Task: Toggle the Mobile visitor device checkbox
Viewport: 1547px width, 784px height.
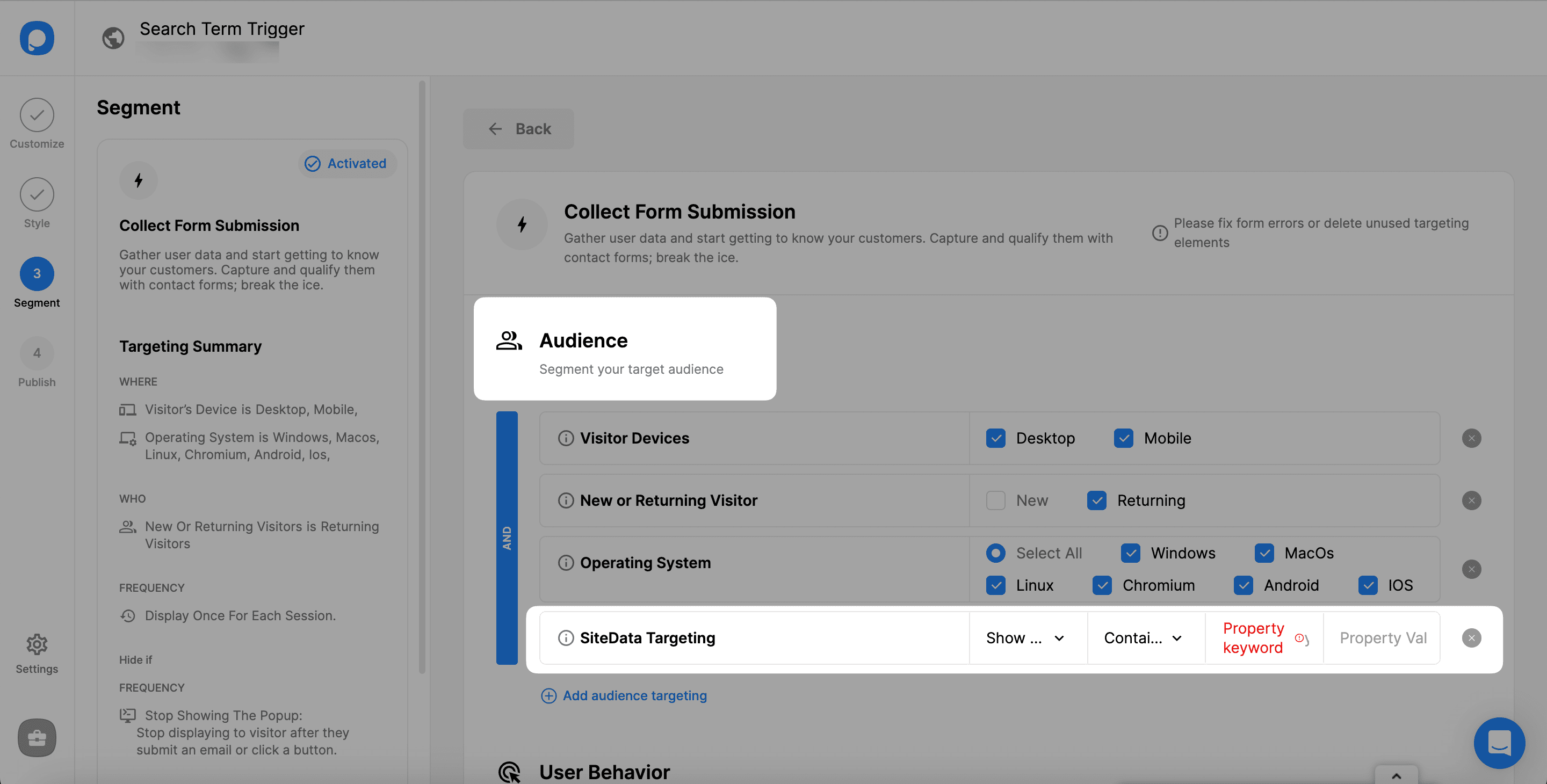Action: (1124, 437)
